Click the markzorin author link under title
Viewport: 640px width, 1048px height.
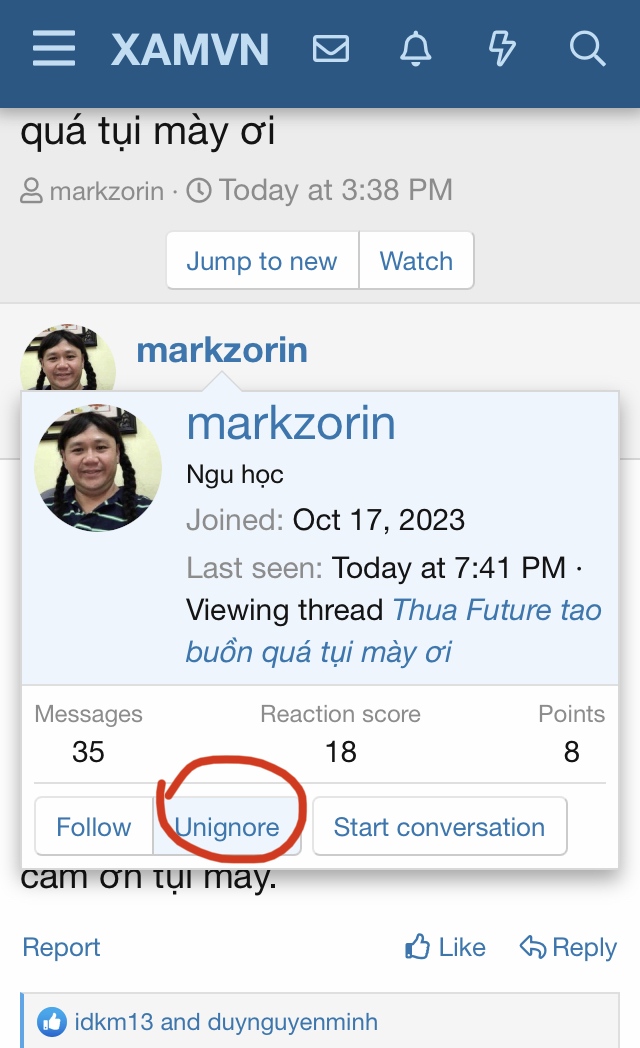point(106,190)
